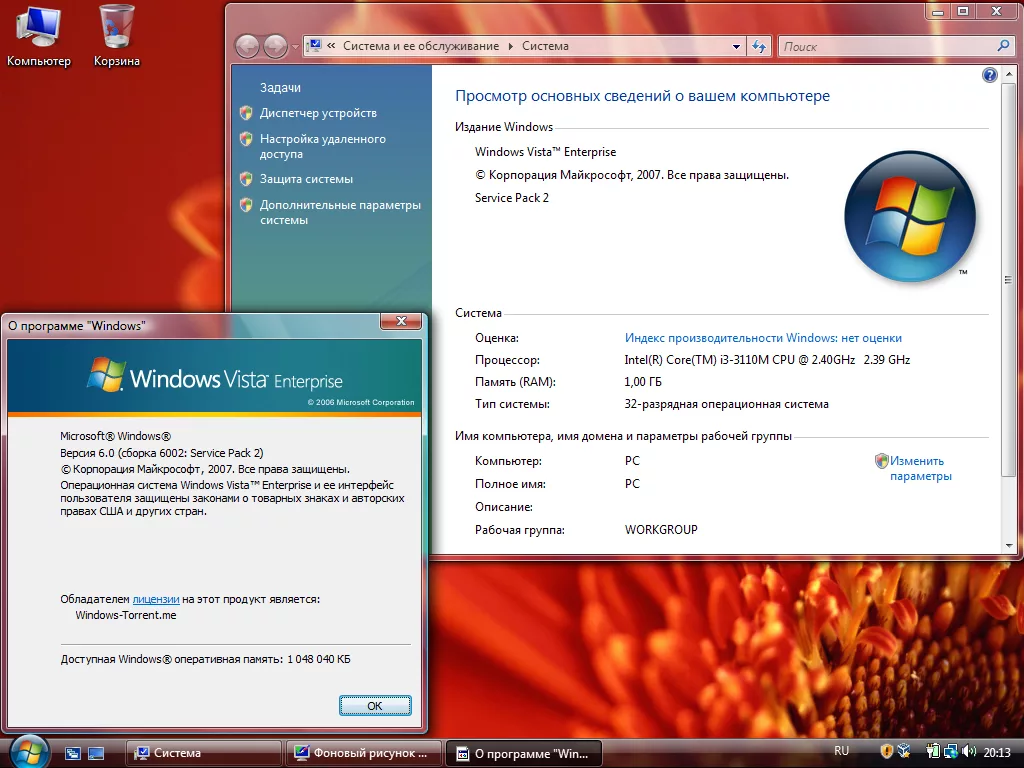1024x768 pixels.
Task: Open Диспетчер устройств link
Action: 318,113
